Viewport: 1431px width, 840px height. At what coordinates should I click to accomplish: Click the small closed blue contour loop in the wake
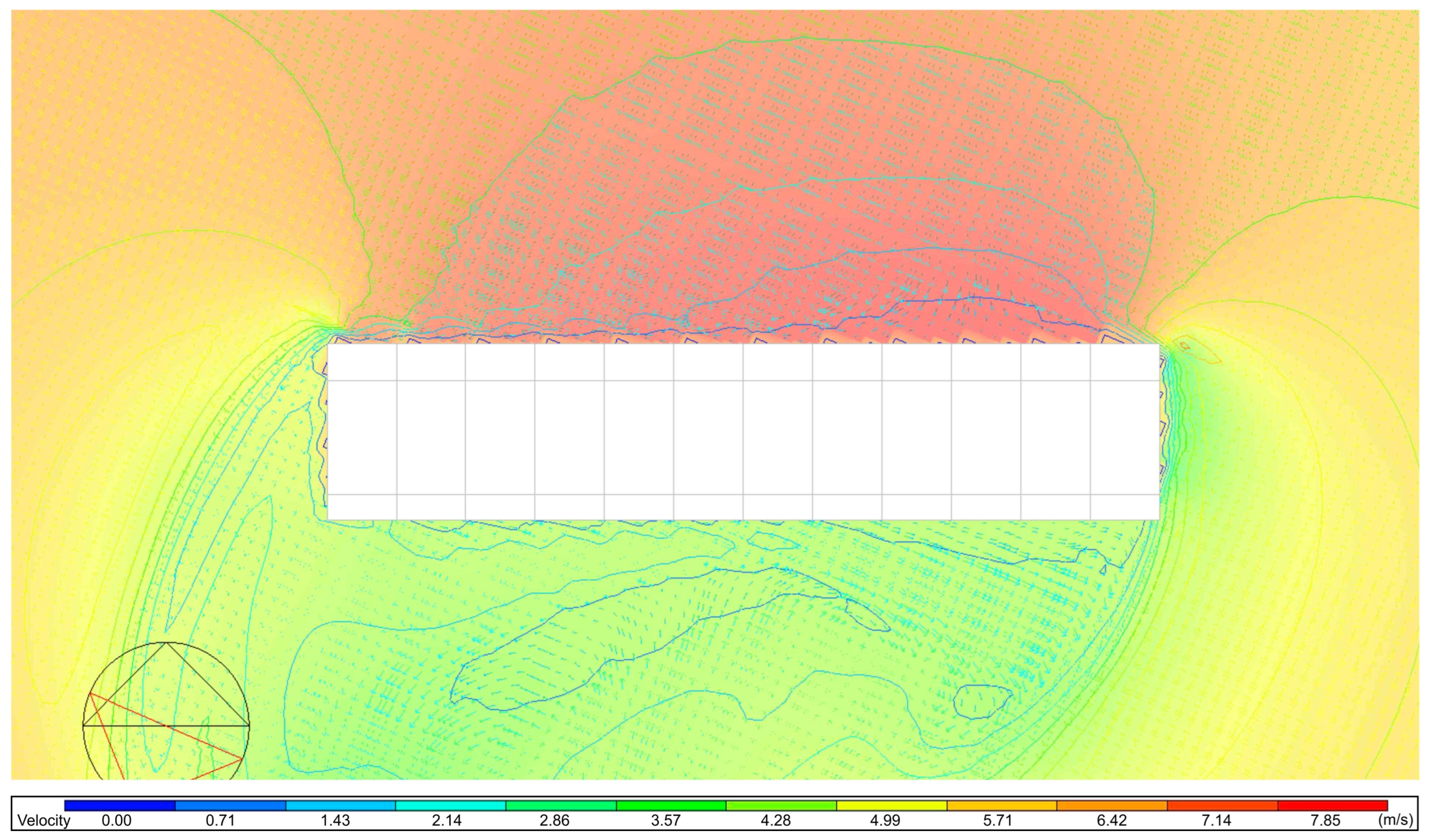[983, 701]
